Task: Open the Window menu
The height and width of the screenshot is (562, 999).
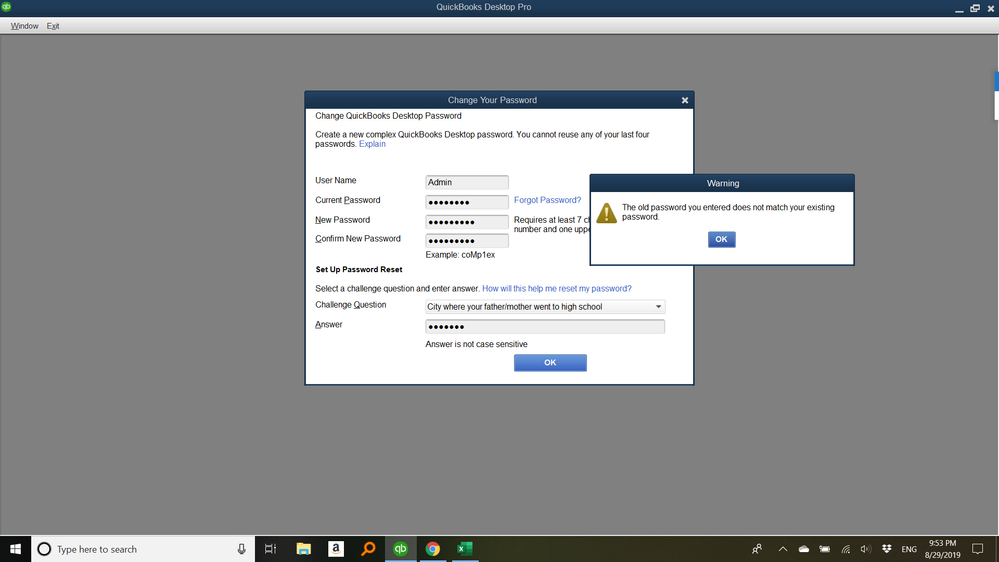Action: 24,26
